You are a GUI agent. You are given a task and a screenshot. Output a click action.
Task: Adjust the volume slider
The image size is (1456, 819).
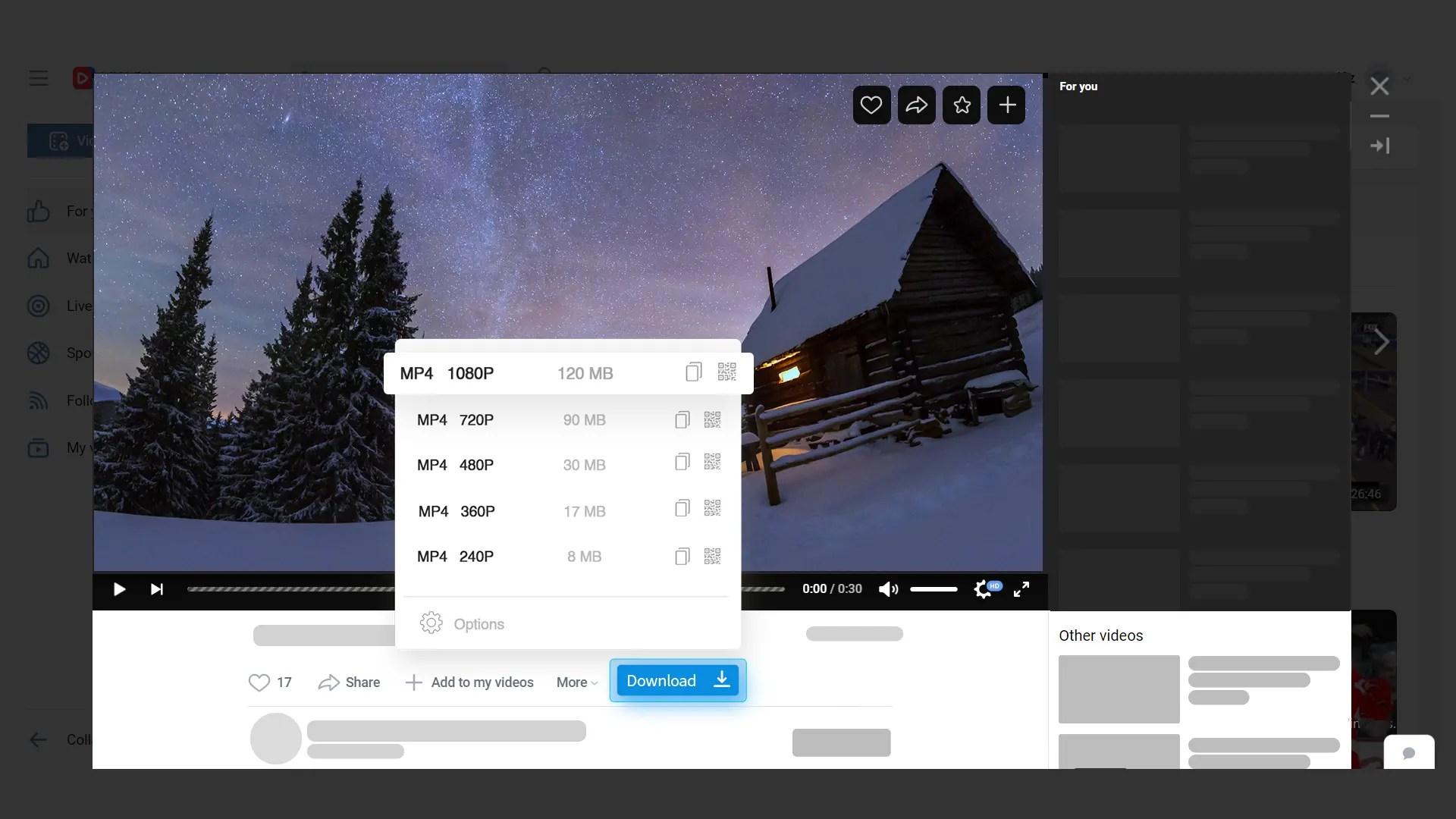[x=934, y=589]
